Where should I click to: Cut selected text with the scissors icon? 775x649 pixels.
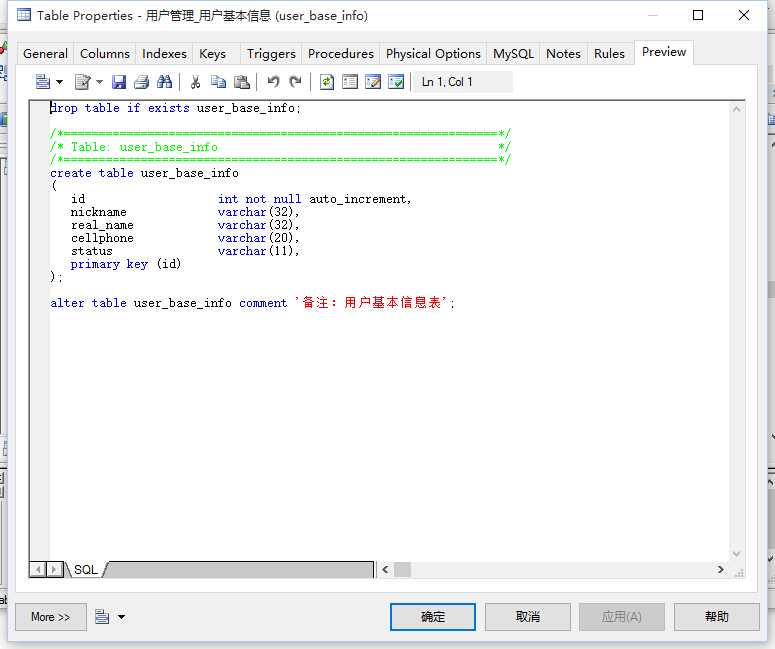(195, 82)
